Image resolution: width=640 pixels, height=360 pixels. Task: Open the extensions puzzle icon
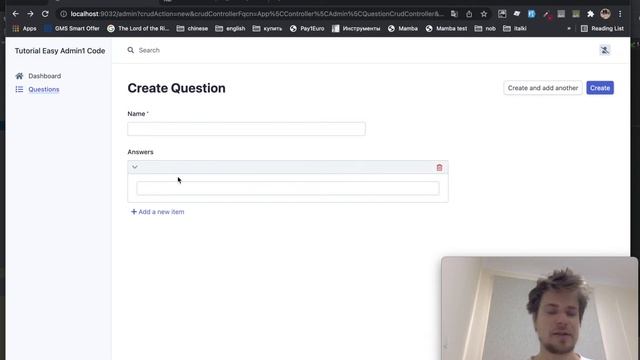tap(590, 14)
